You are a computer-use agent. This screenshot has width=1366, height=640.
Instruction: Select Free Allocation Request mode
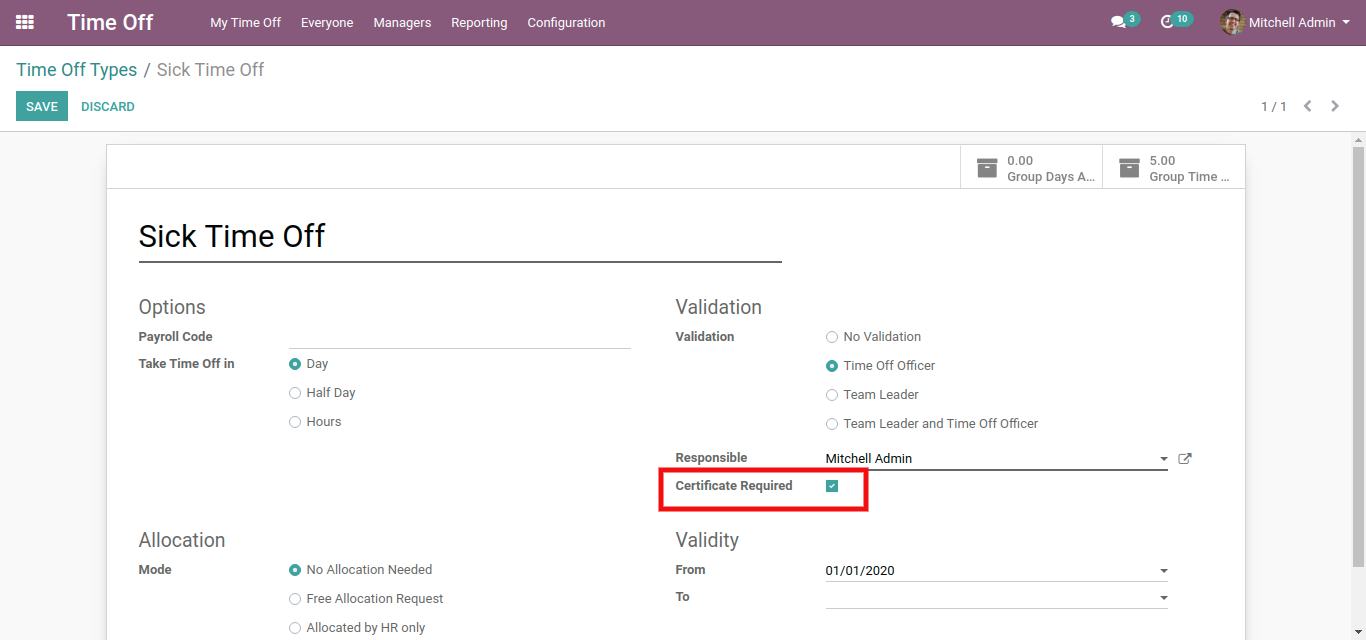295,599
